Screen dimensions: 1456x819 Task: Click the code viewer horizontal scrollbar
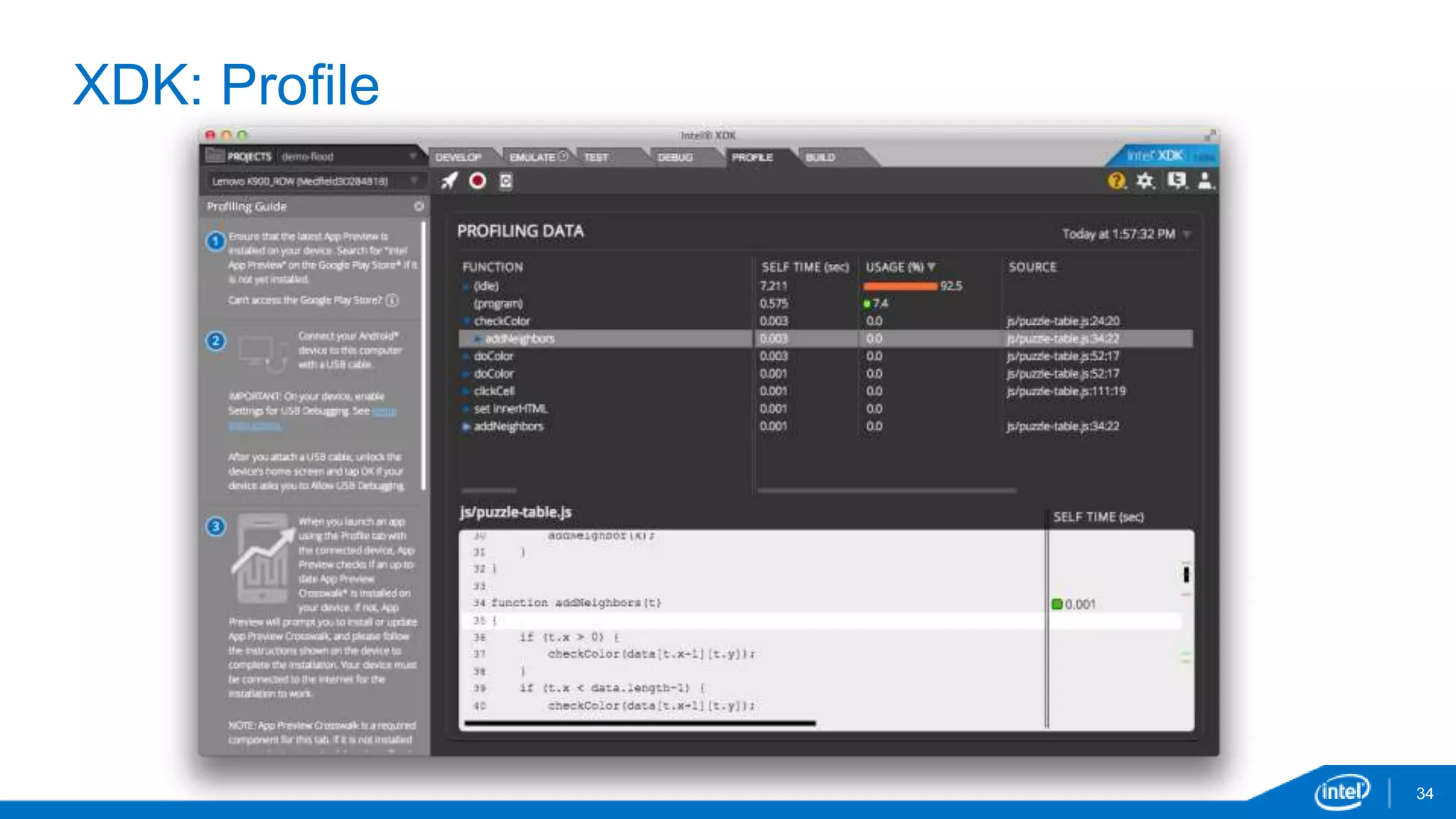pyautogui.click(x=640, y=723)
